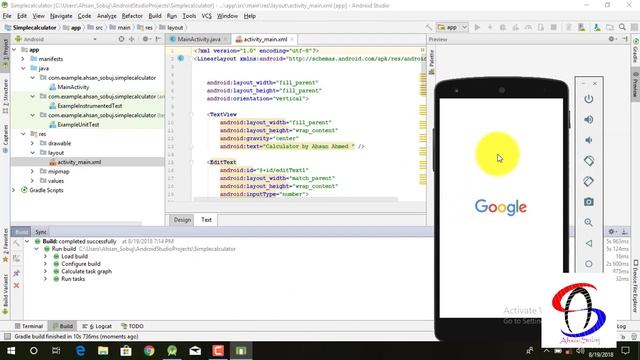Collapse the app module node
Image resolution: width=640 pixels, height=360 pixels.
15,49
